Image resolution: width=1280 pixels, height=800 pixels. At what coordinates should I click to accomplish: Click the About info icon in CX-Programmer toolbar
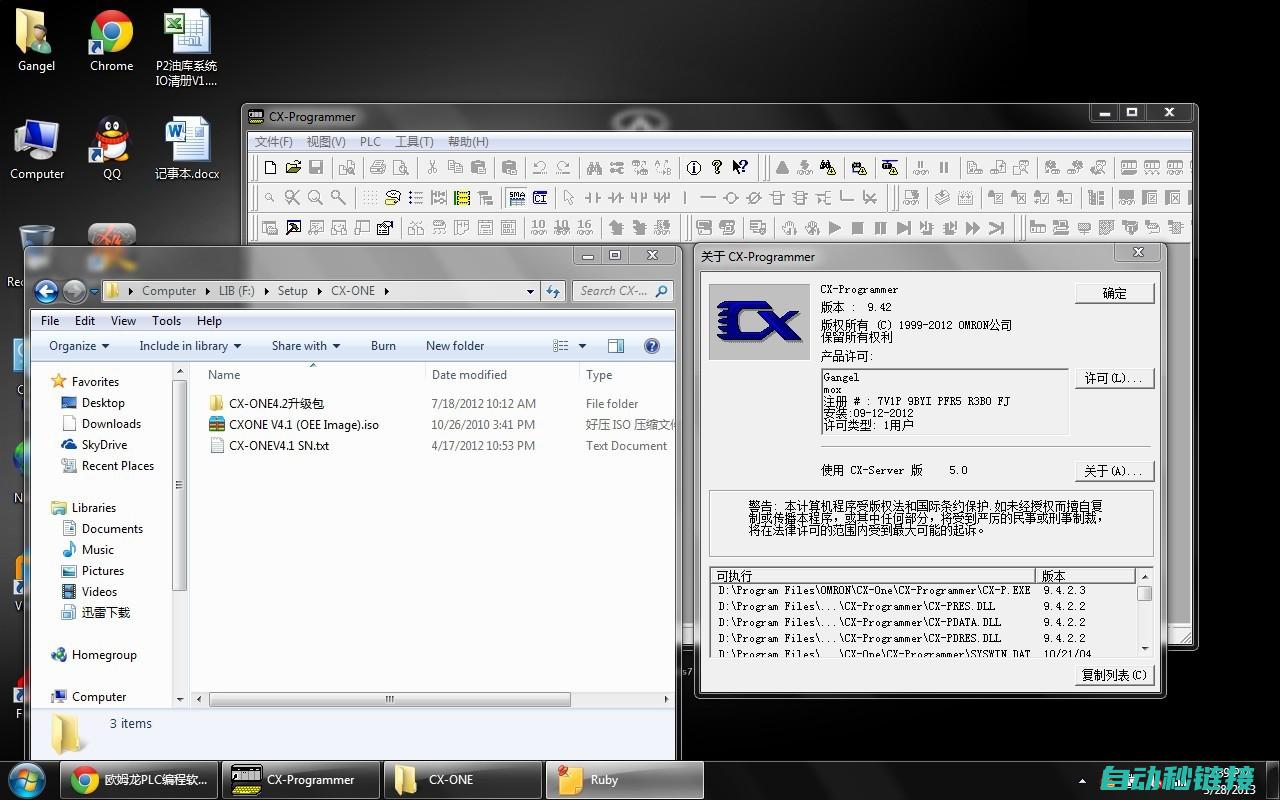pos(693,168)
